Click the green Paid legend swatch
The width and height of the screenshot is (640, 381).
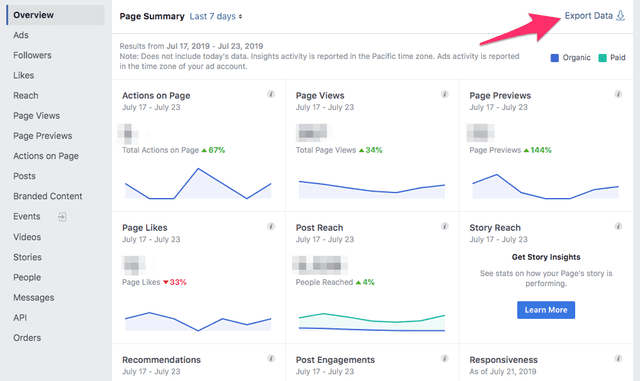tap(602, 58)
